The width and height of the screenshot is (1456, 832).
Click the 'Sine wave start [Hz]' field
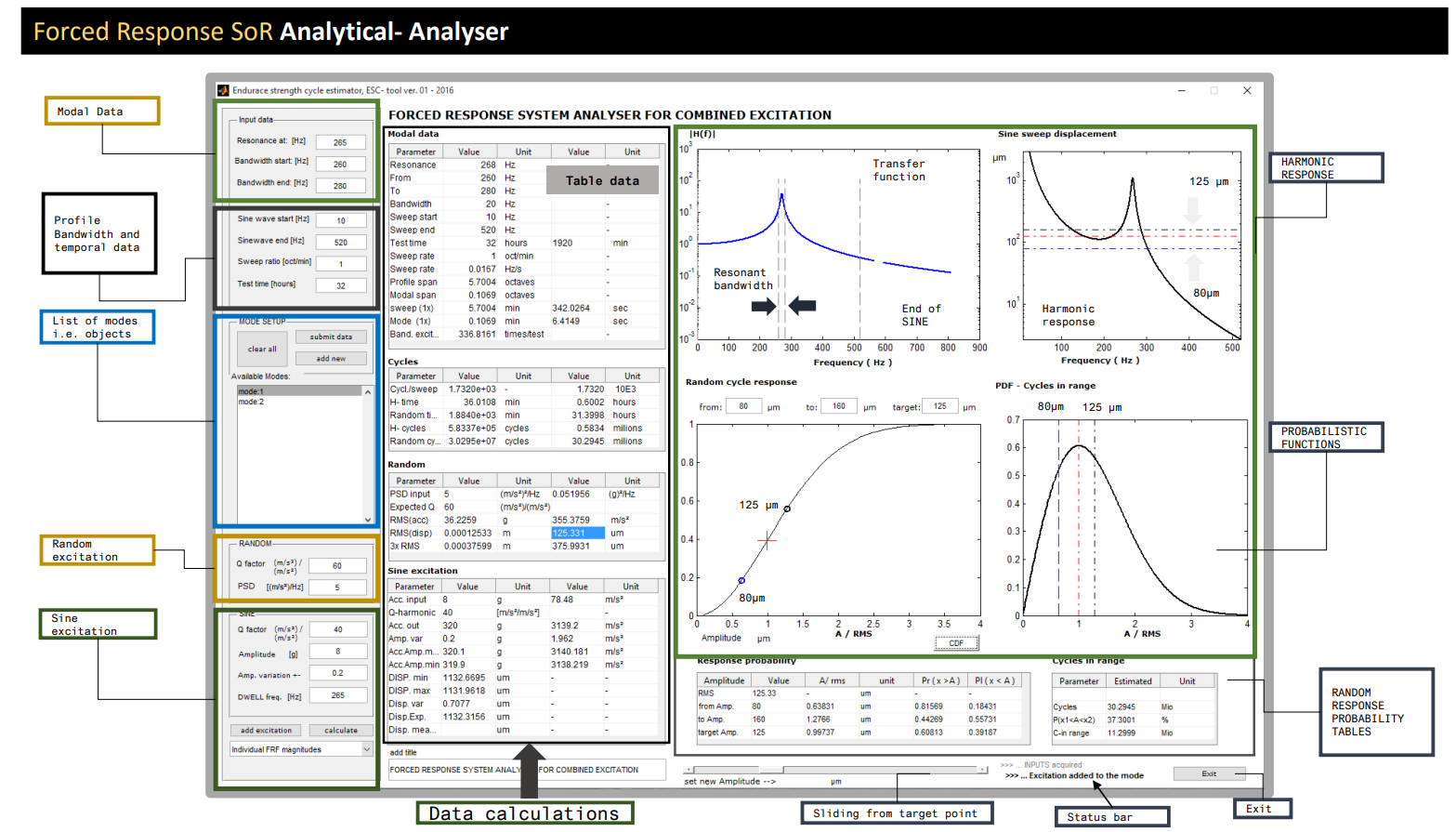(341, 220)
